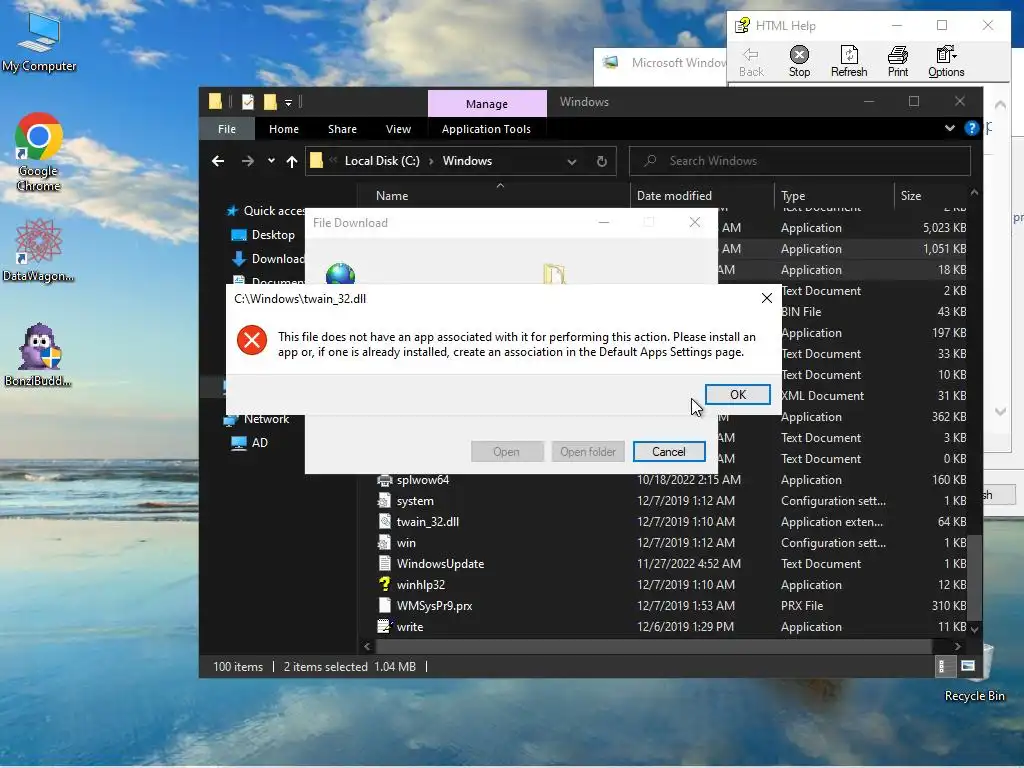Viewport: 1024px width, 768px height.
Task: Select the WindowsUpdate text document row
Action: [x=664, y=564]
